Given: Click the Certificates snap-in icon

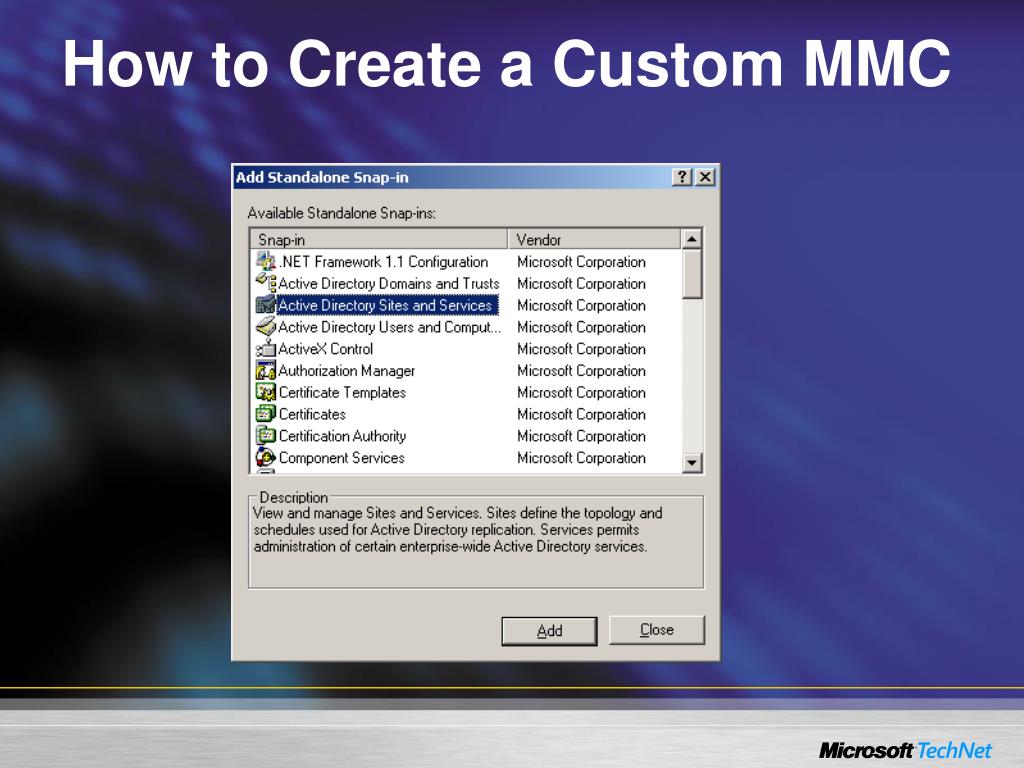Looking at the screenshot, I should point(266,413).
